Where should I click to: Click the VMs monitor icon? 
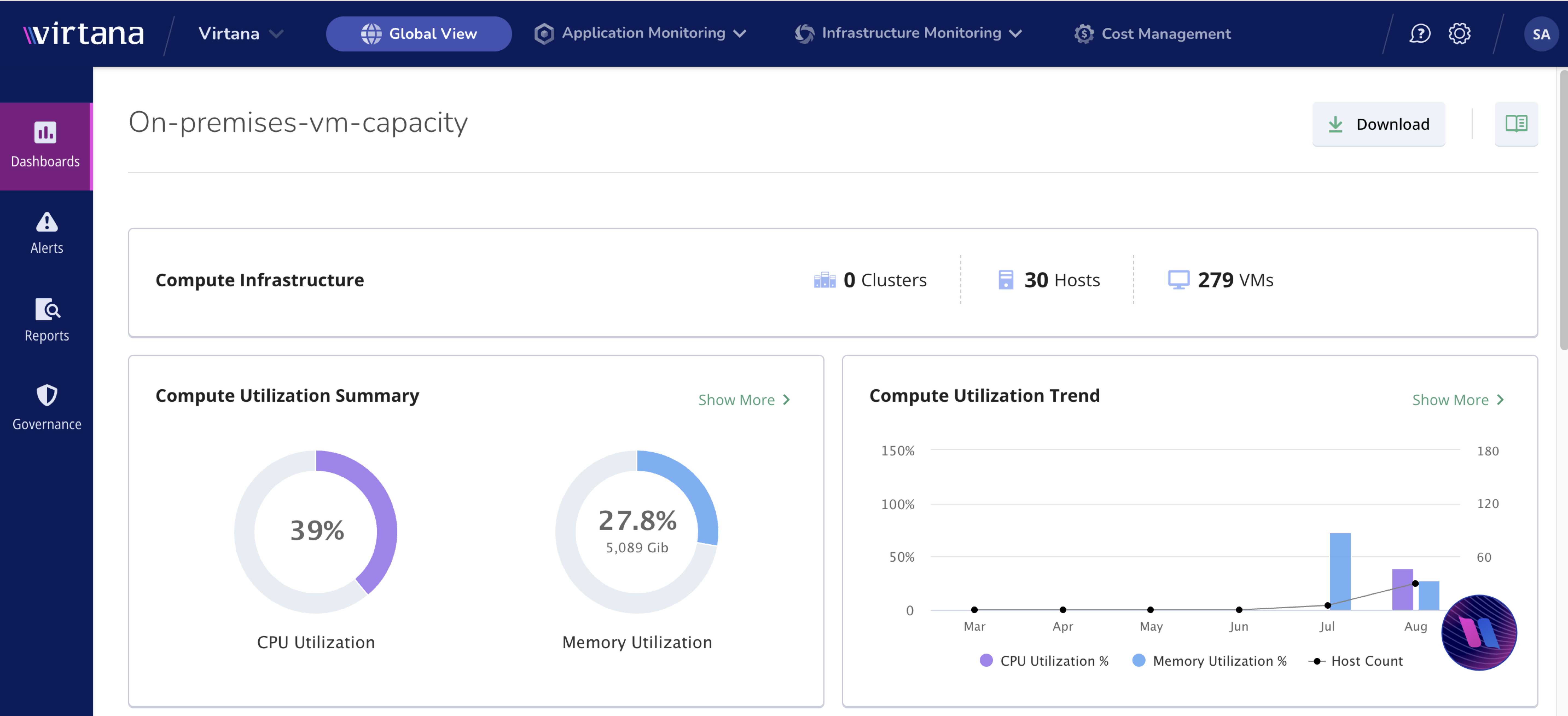pyautogui.click(x=1178, y=279)
